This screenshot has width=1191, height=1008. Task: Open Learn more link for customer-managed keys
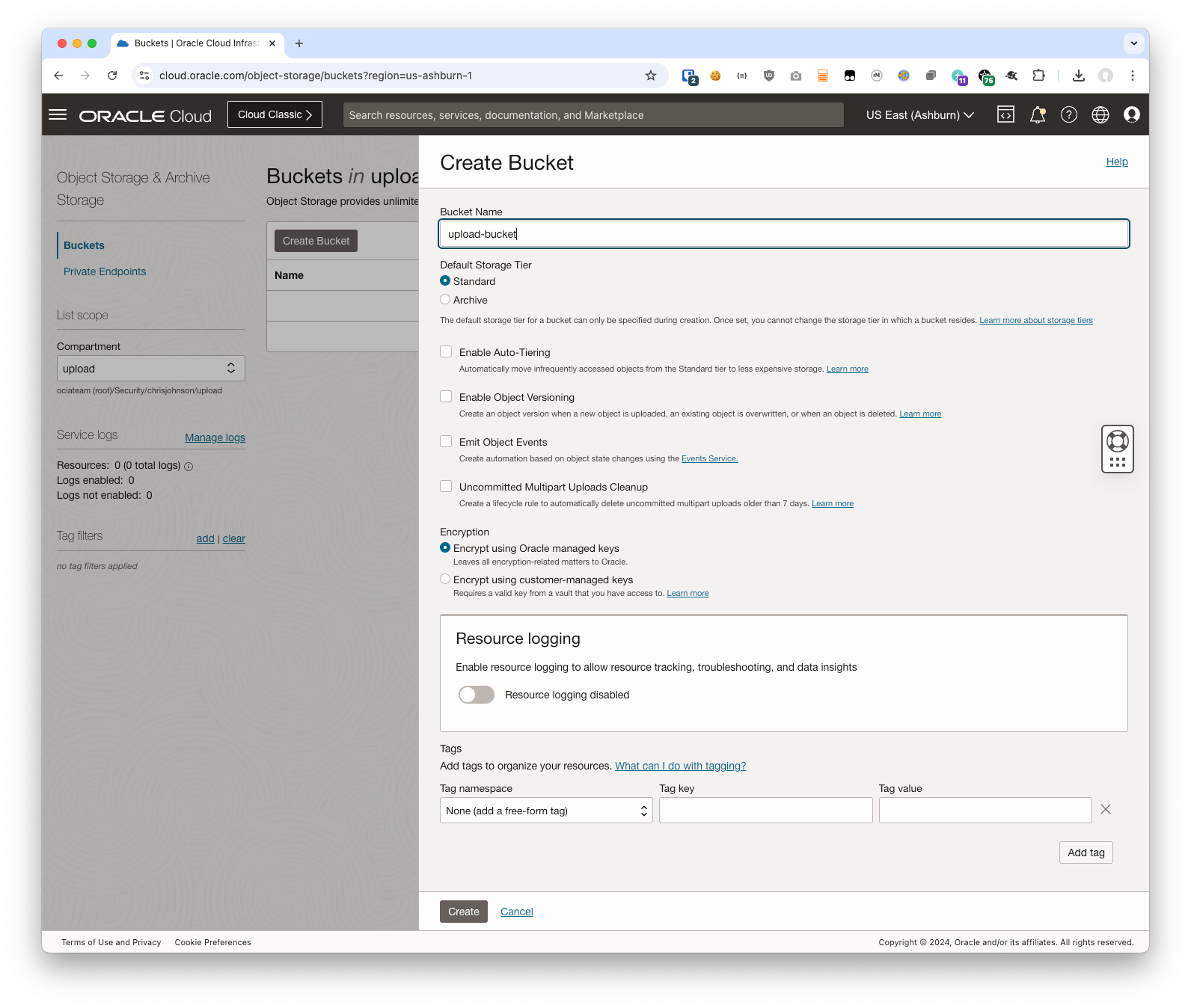[x=688, y=593]
